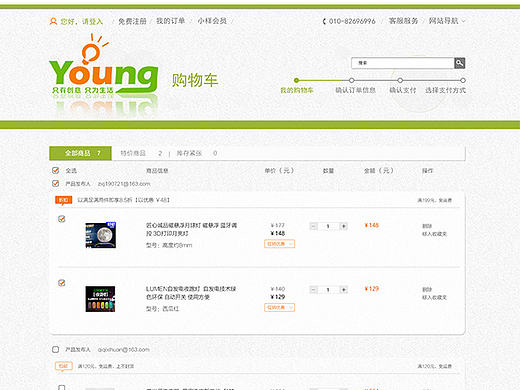
Task: Click the moon lamp quantity field
Action: click(x=328, y=226)
